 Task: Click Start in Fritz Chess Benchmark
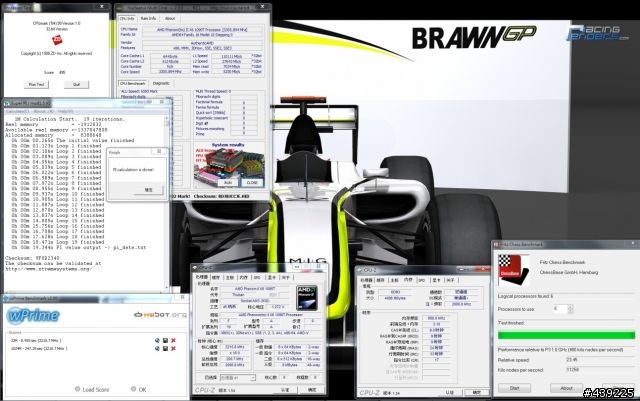tap(514, 388)
